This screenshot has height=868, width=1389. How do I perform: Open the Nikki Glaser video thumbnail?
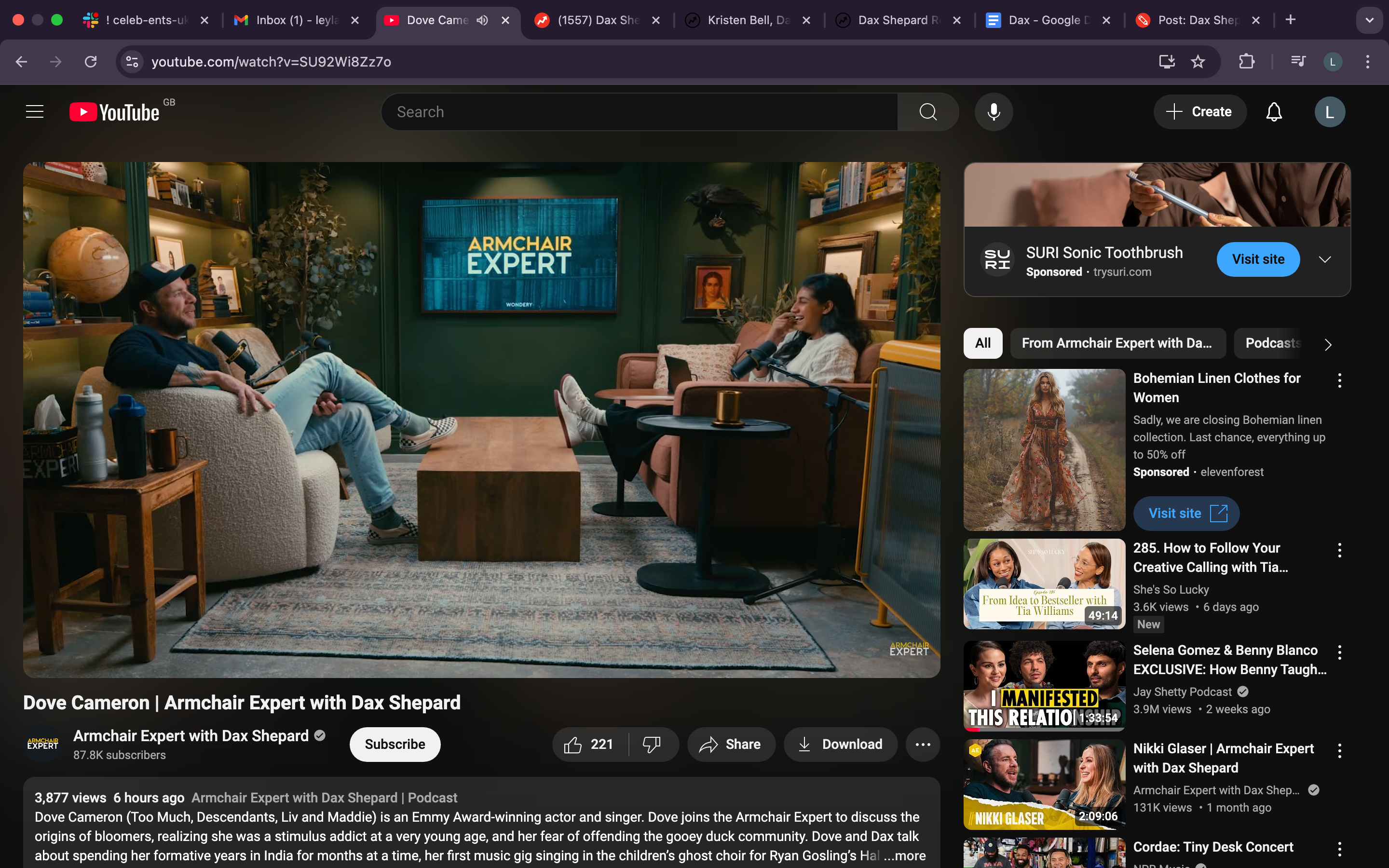tap(1044, 784)
